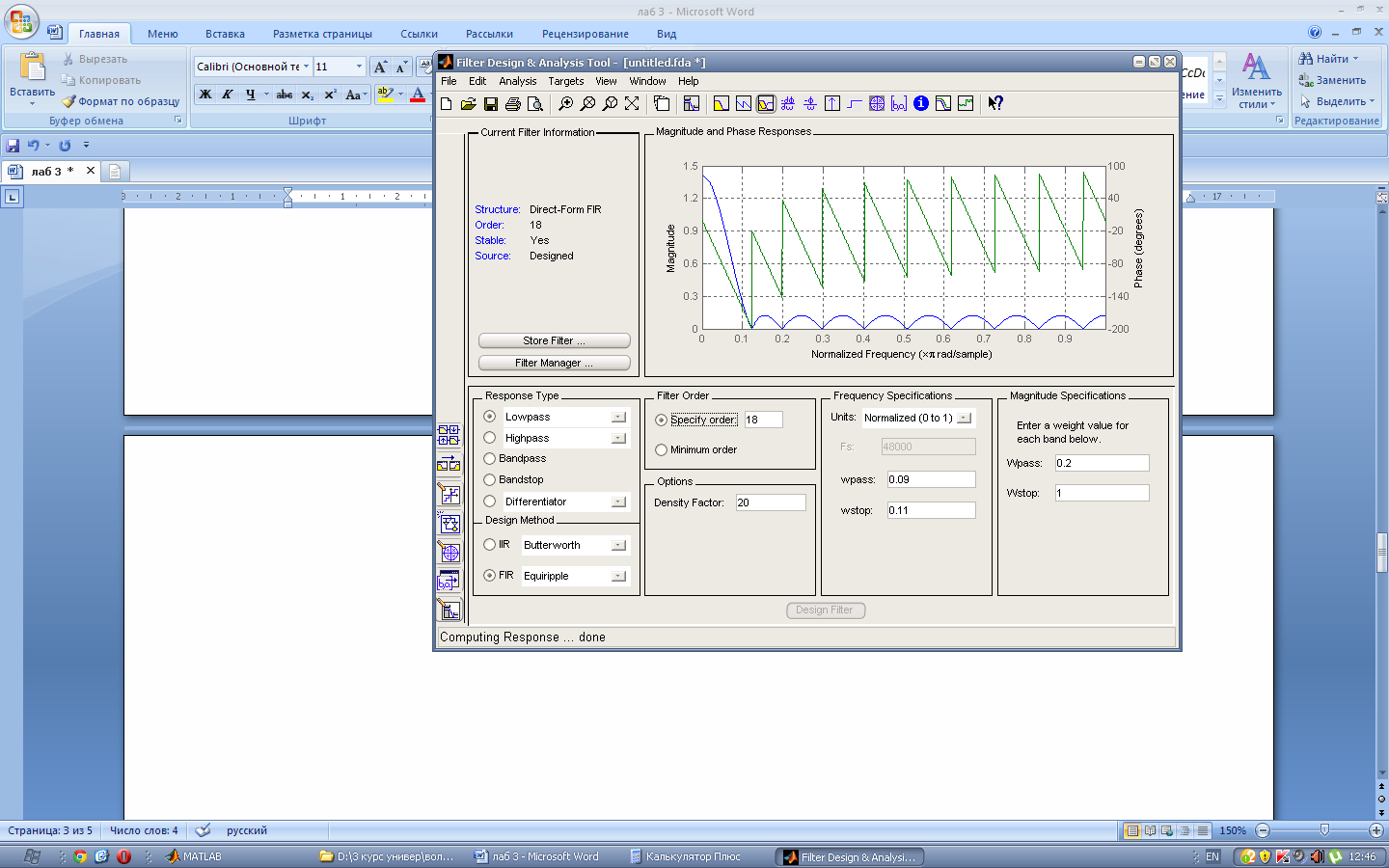This screenshot has height=868, width=1389.
Task: Open Analysis menu in FDATool
Action: click(x=518, y=81)
